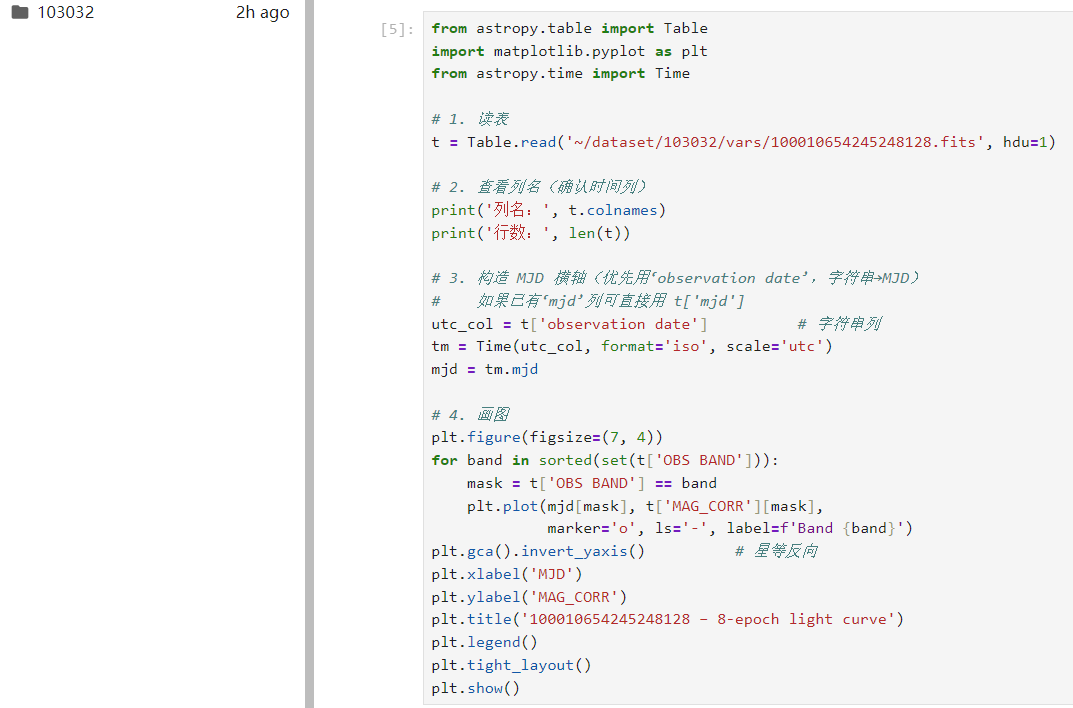This screenshot has height=708, width=1073.
Task: Place cursor at the plt.show() line
Action: pyautogui.click(x=476, y=688)
